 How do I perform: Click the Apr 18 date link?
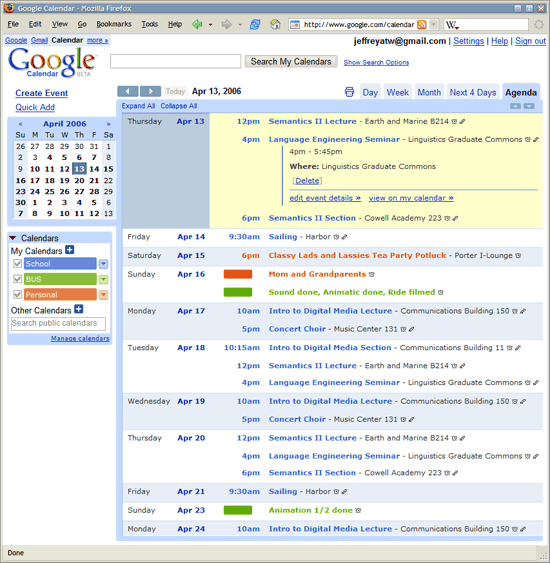point(191,348)
